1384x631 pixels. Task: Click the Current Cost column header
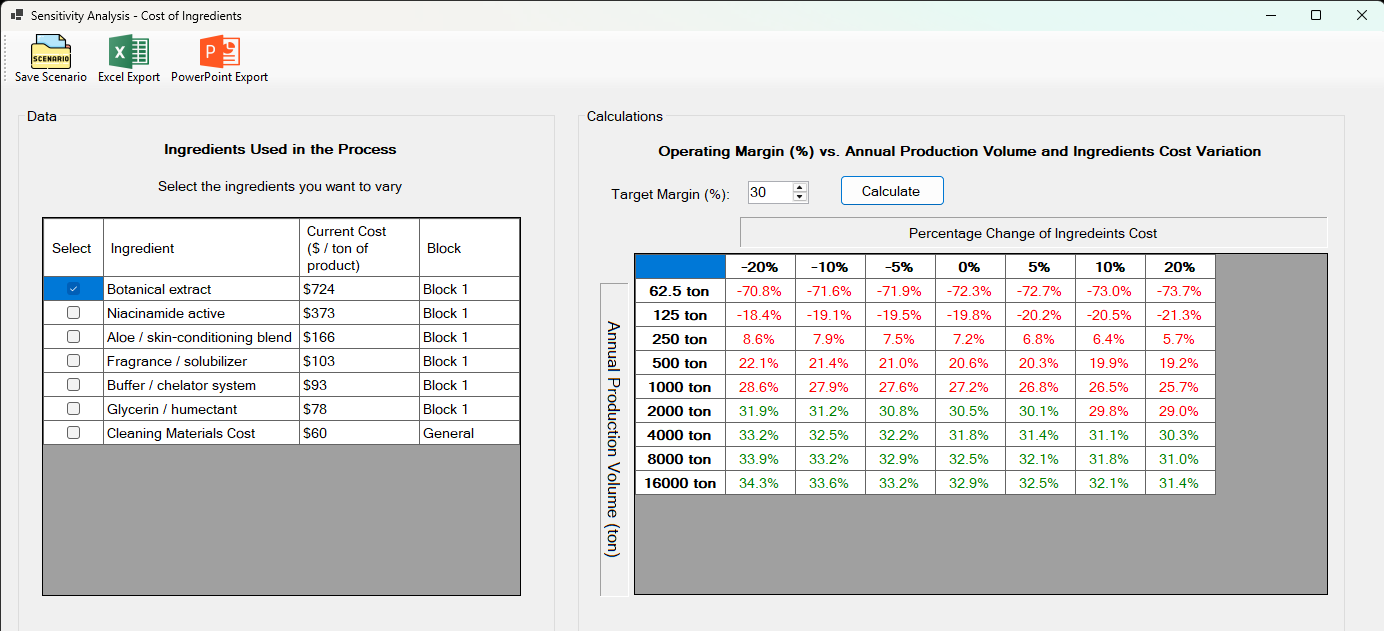(359, 248)
